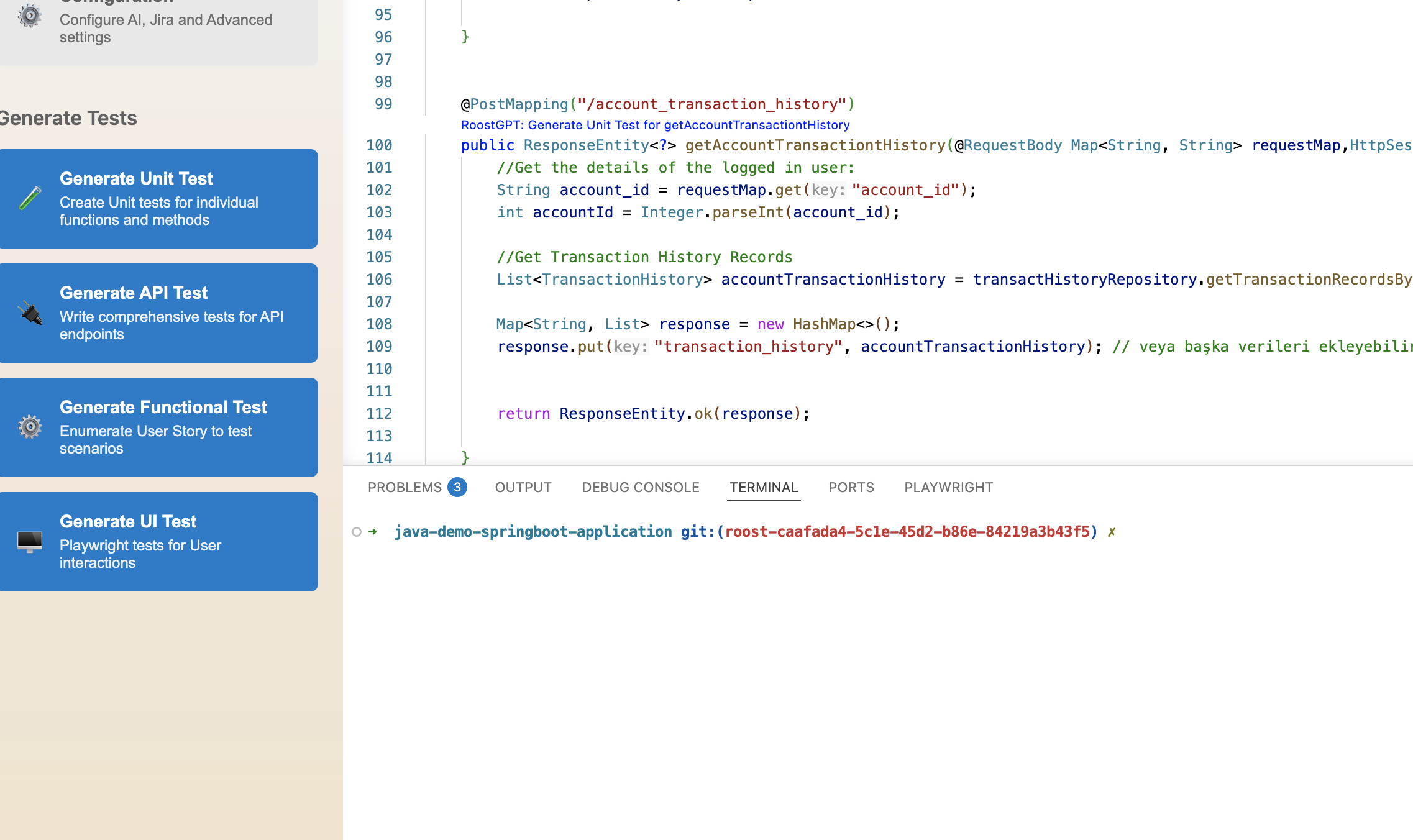Click the circle icon at the terminal prompt
The image size is (1413, 840).
[356, 532]
